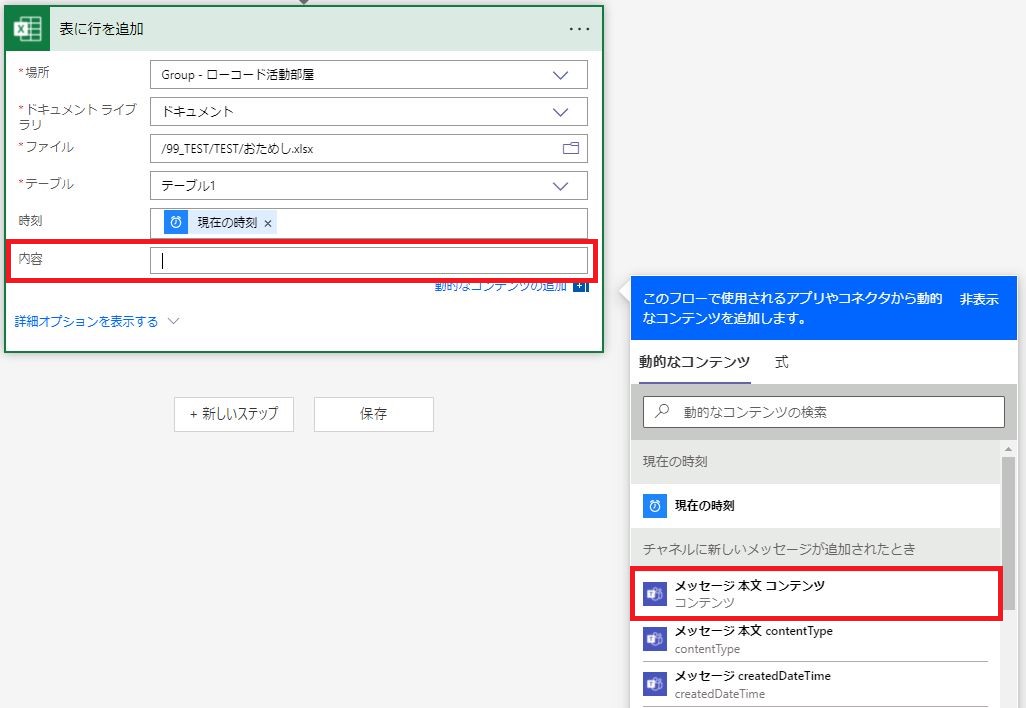Select メッセージ 本文 コンテンツ item
Viewport: 1026px width, 708px height.
816,593
